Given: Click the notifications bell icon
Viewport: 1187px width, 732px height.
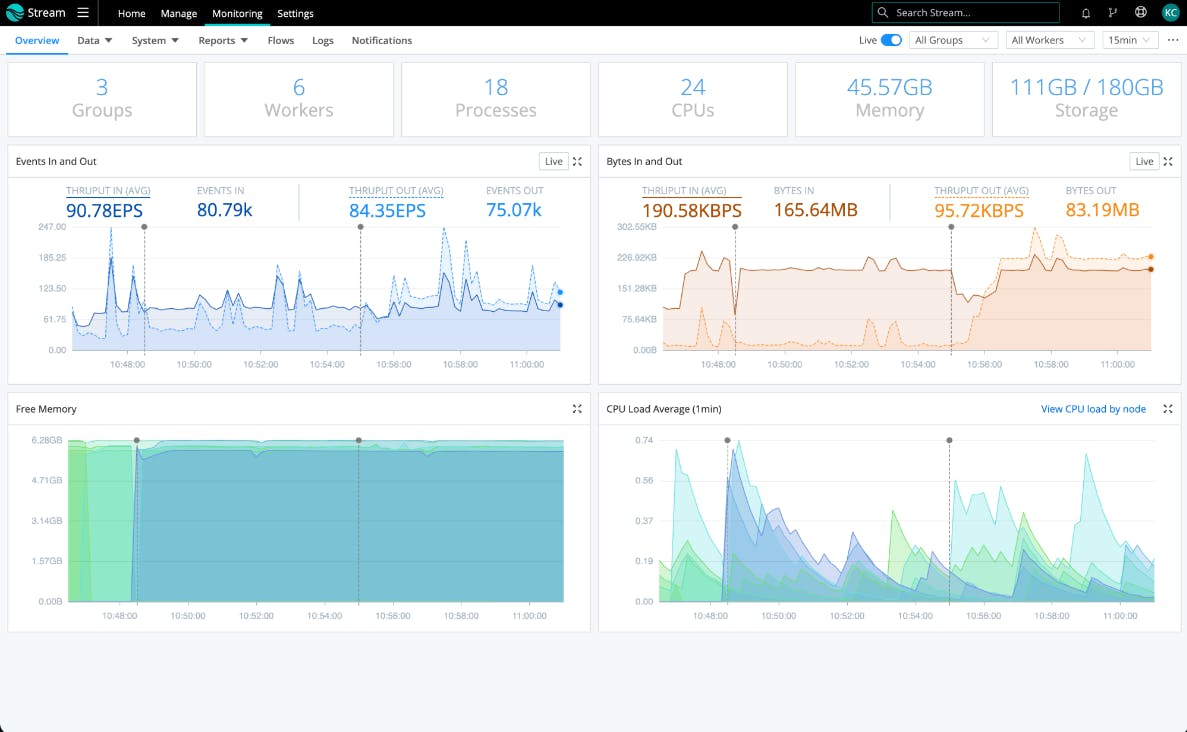Looking at the screenshot, I should pyautogui.click(x=1086, y=13).
